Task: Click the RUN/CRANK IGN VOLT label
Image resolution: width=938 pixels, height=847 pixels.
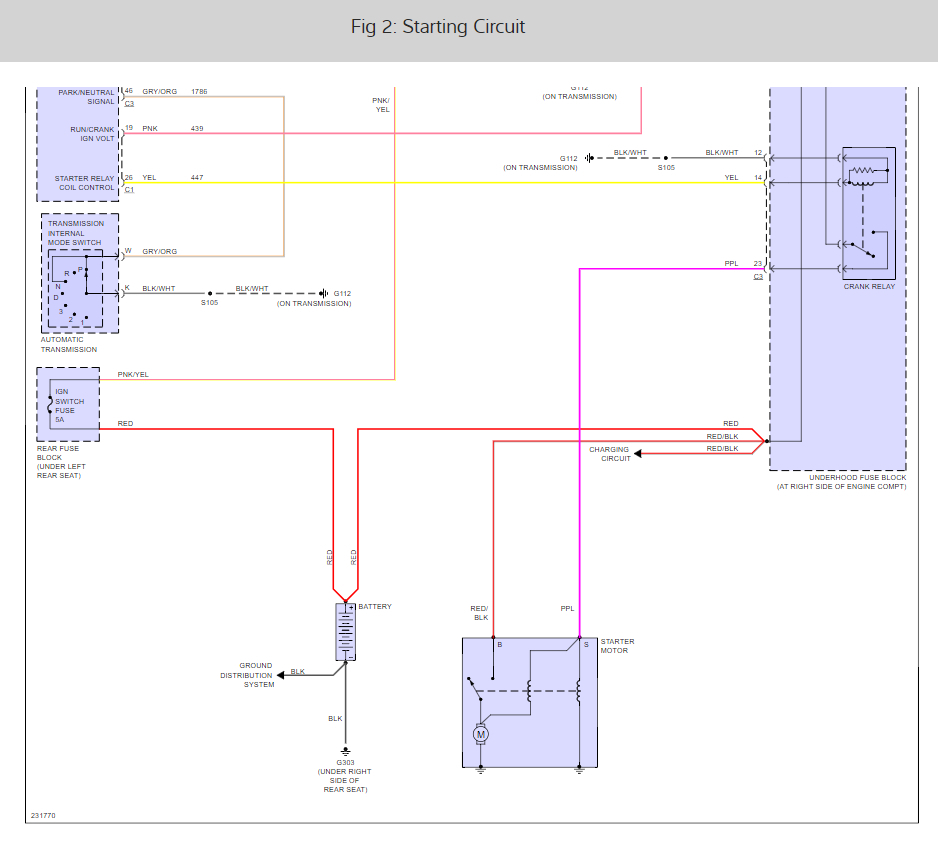Action: tap(92, 134)
